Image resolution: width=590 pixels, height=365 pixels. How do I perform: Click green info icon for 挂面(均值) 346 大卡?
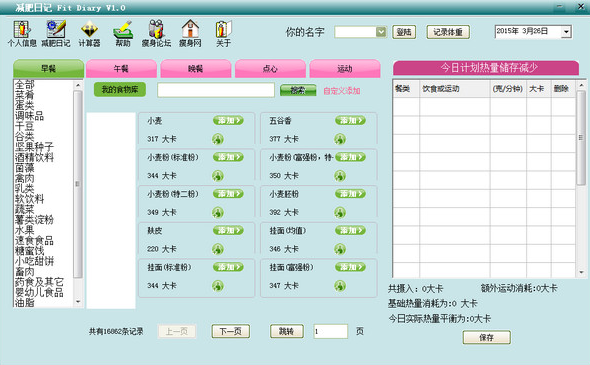click(340, 249)
